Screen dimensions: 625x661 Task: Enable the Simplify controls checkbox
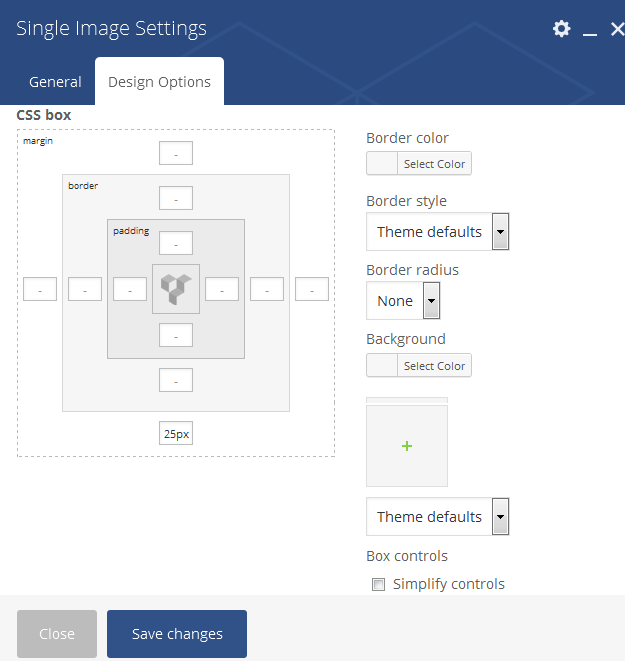click(378, 584)
